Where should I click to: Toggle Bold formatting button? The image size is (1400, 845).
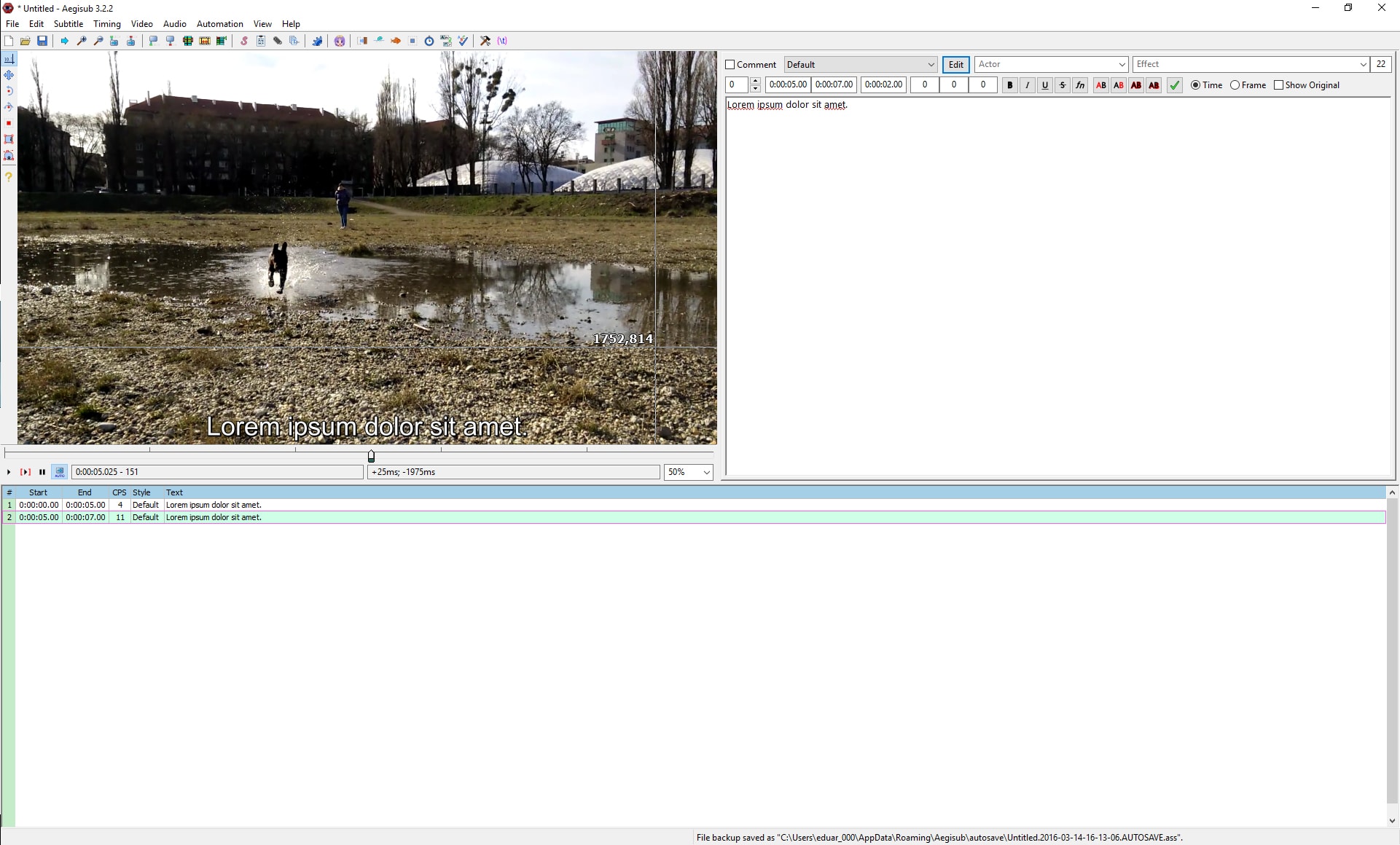tap(1009, 85)
